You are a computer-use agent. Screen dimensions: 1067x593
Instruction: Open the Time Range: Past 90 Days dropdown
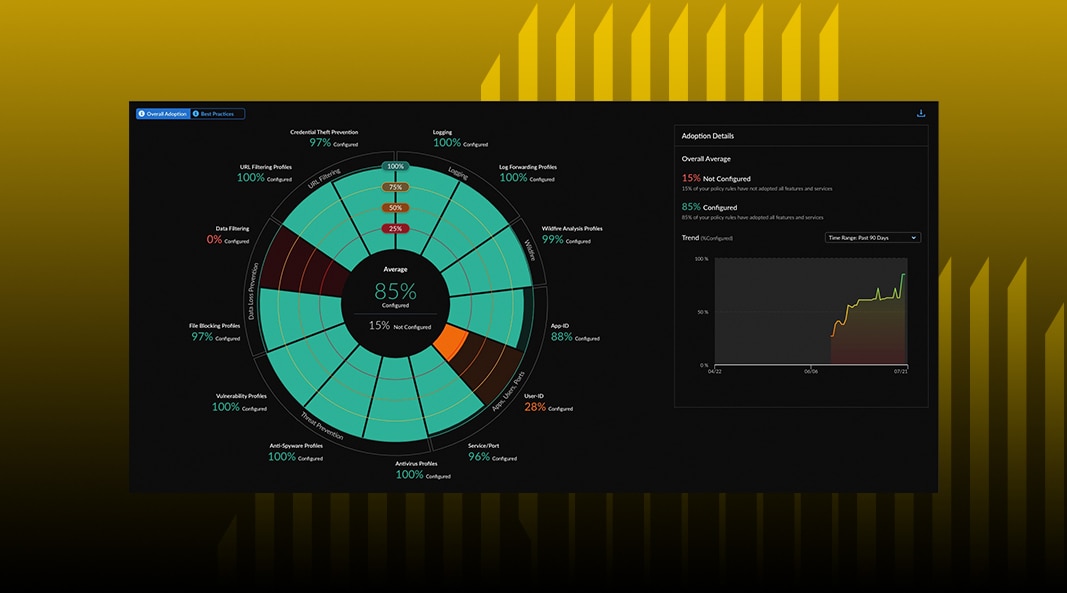[x=872, y=238]
